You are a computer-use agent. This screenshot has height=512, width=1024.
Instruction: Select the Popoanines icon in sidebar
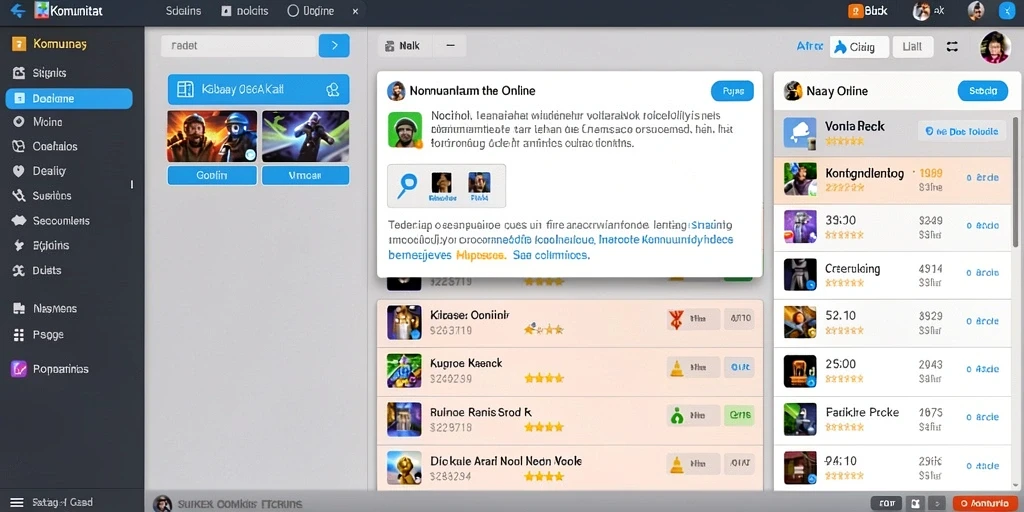19,369
